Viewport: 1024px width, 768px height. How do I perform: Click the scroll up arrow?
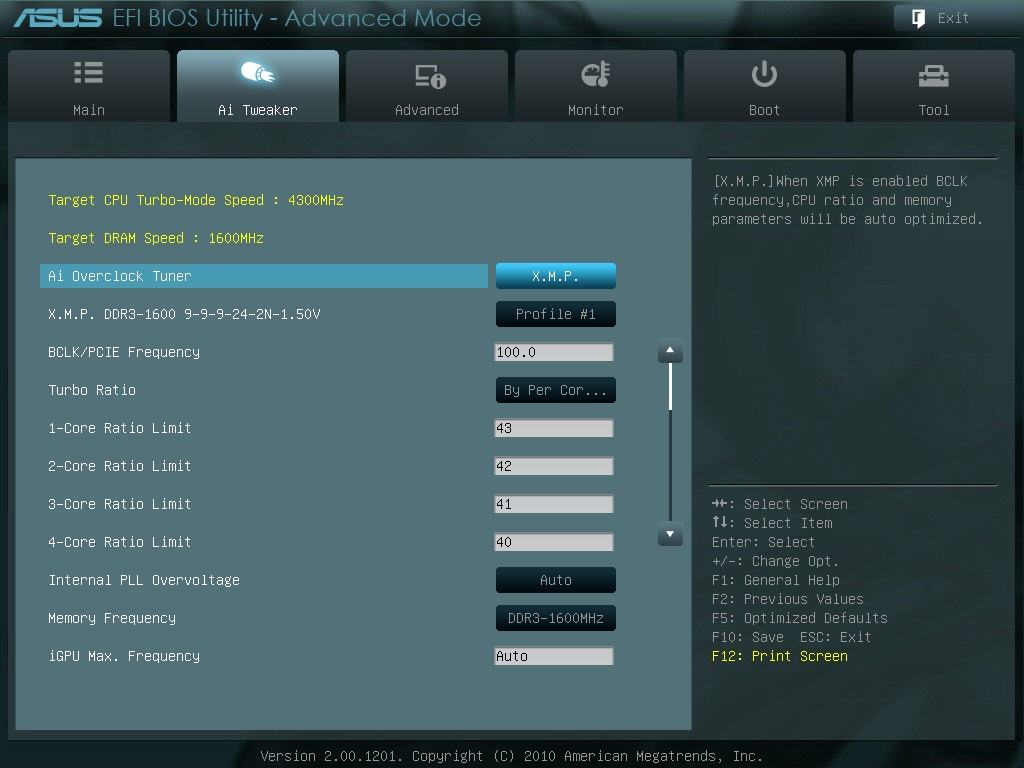[670, 351]
